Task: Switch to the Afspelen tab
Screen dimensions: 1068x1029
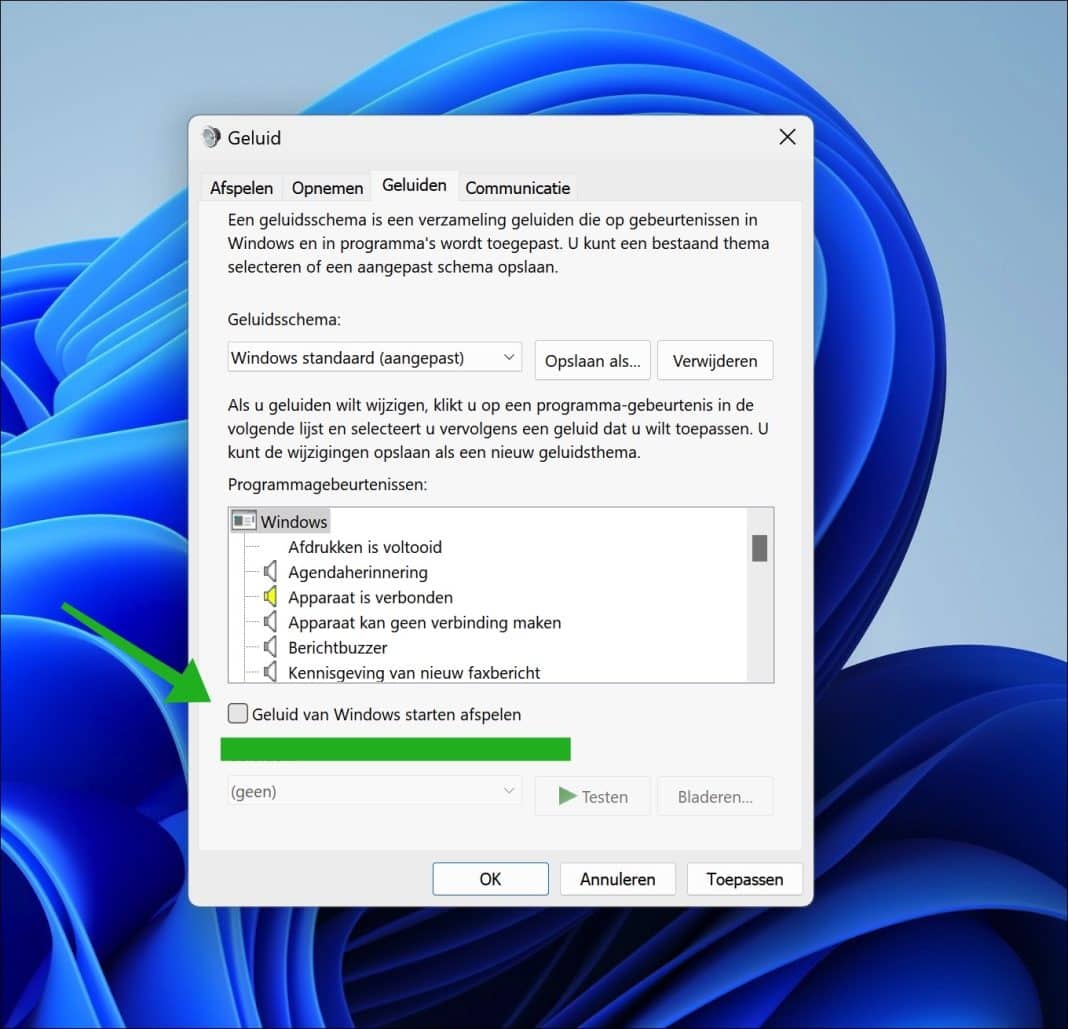Action: pyautogui.click(x=241, y=188)
